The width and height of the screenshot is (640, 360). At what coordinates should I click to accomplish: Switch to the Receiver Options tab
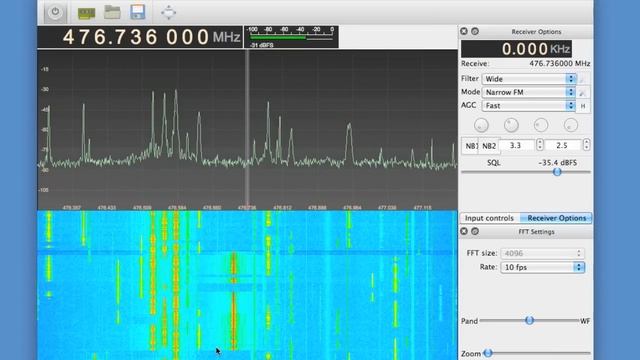tap(556, 218)
